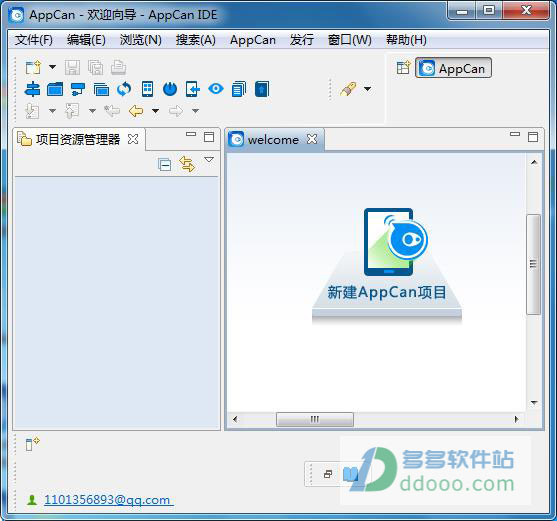Maximize the welcome editor area

[533, 137]
